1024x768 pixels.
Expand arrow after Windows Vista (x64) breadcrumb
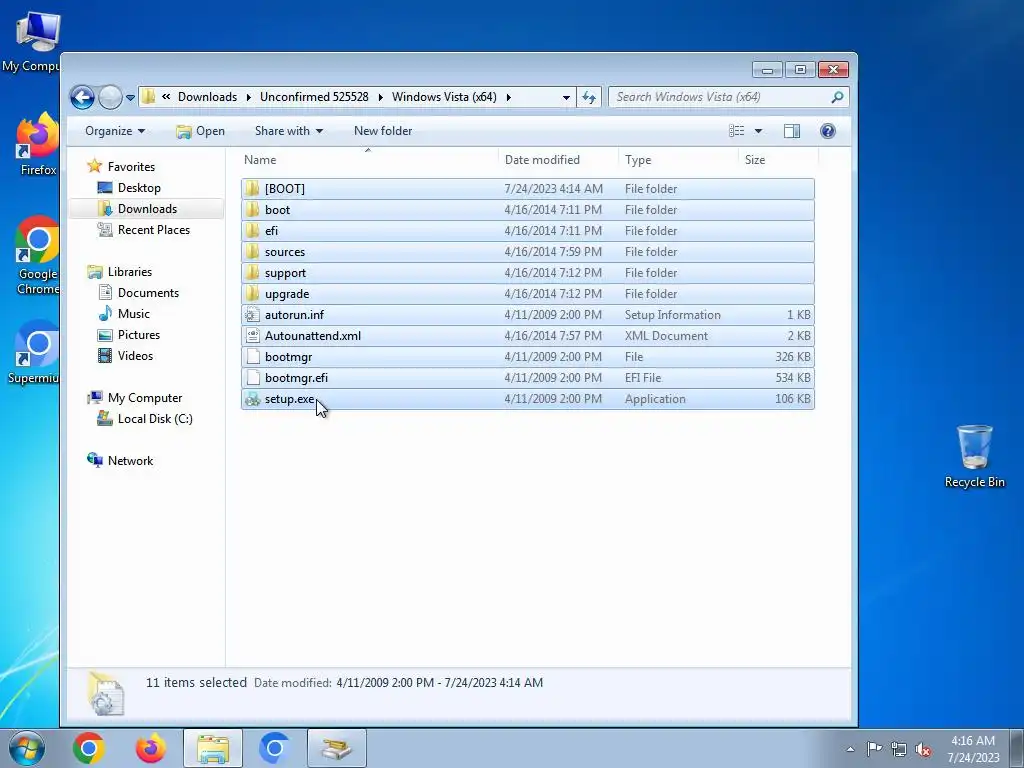[508, 97]
